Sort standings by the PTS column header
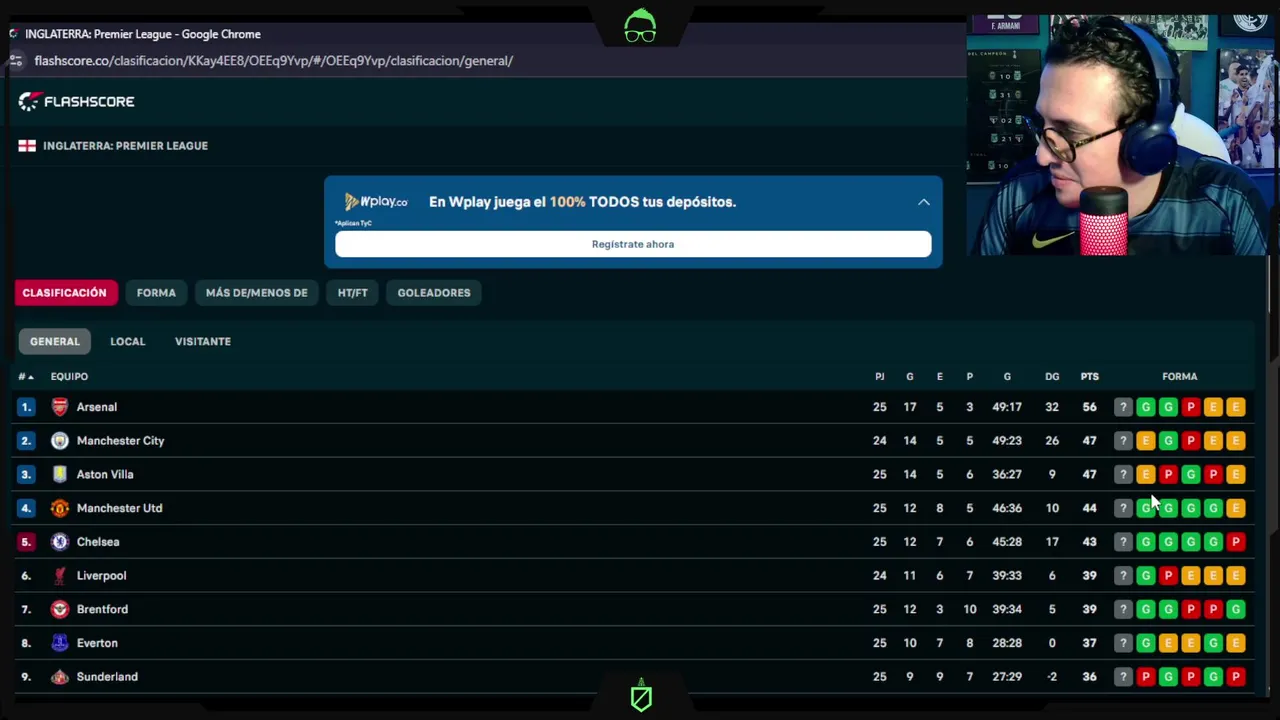The width and height of the screenshot is (1280, 720). tap(1089, 377)
